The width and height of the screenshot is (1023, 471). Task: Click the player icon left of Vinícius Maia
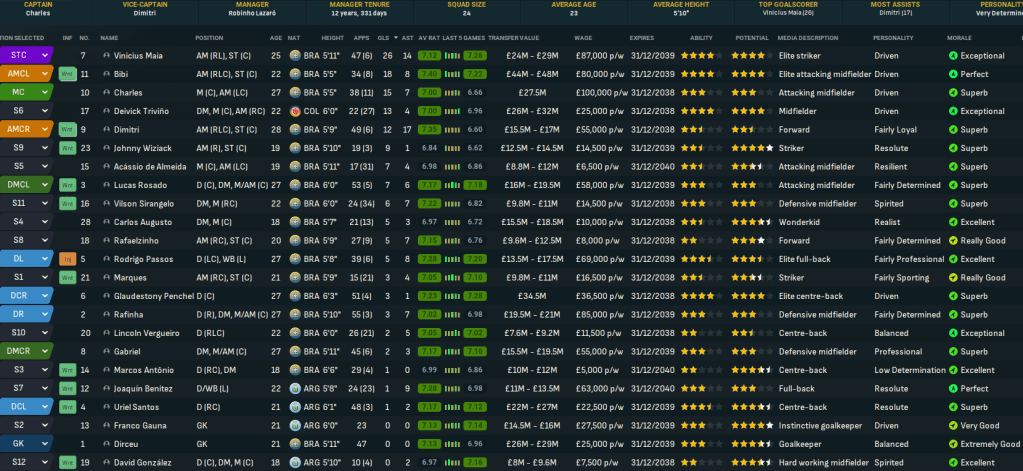coord(106,56)
